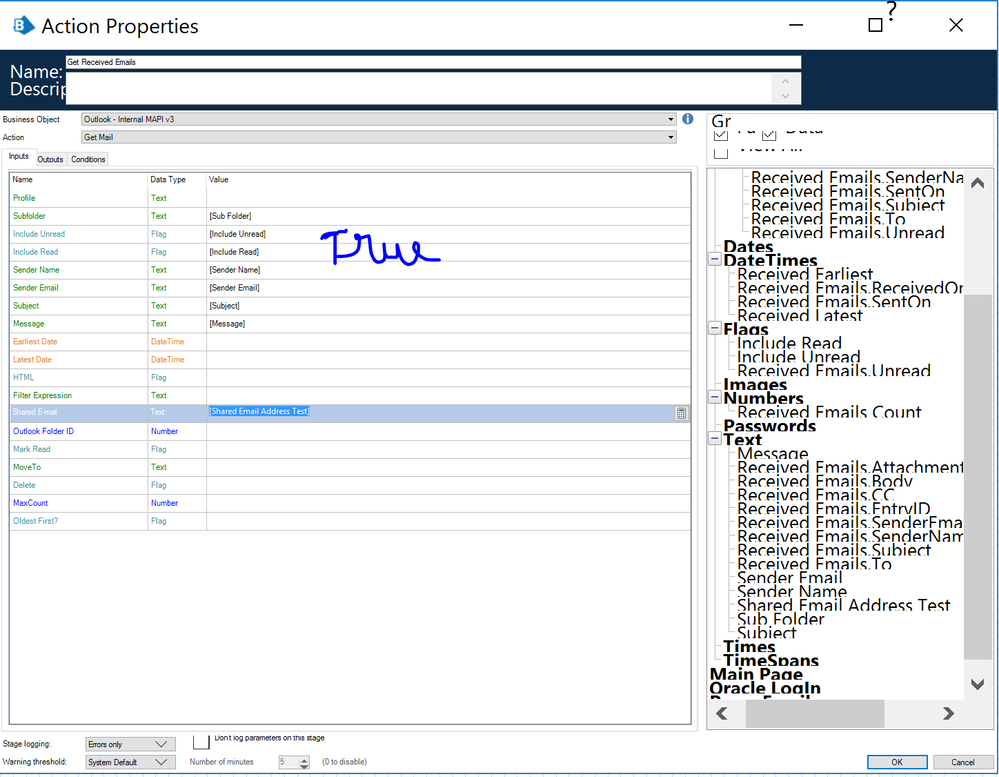Screen dimensions: 999x777
Task: Click the Blue Prism logo in title bar
Action: pos(23,25)
